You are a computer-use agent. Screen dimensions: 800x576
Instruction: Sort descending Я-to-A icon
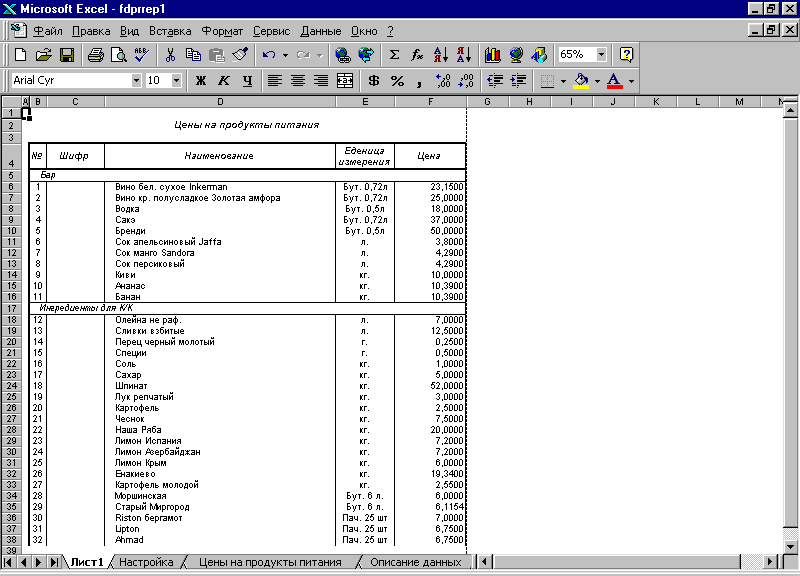pyautogui.click(x=464, y=55)
